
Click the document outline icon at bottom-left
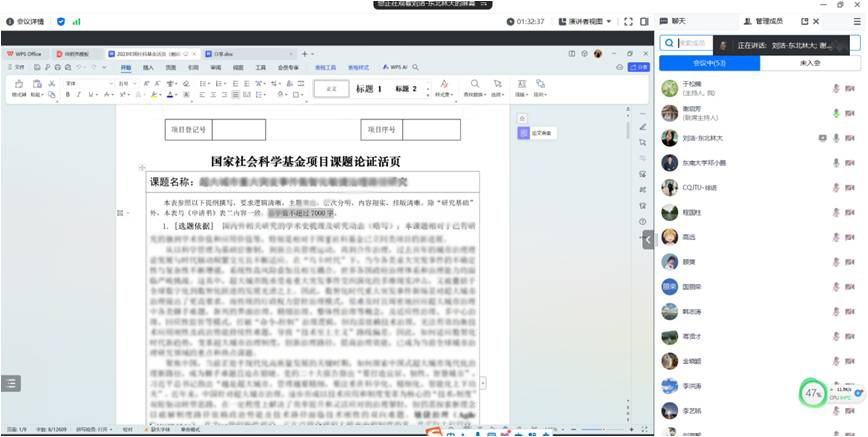(x=11, y=382)
